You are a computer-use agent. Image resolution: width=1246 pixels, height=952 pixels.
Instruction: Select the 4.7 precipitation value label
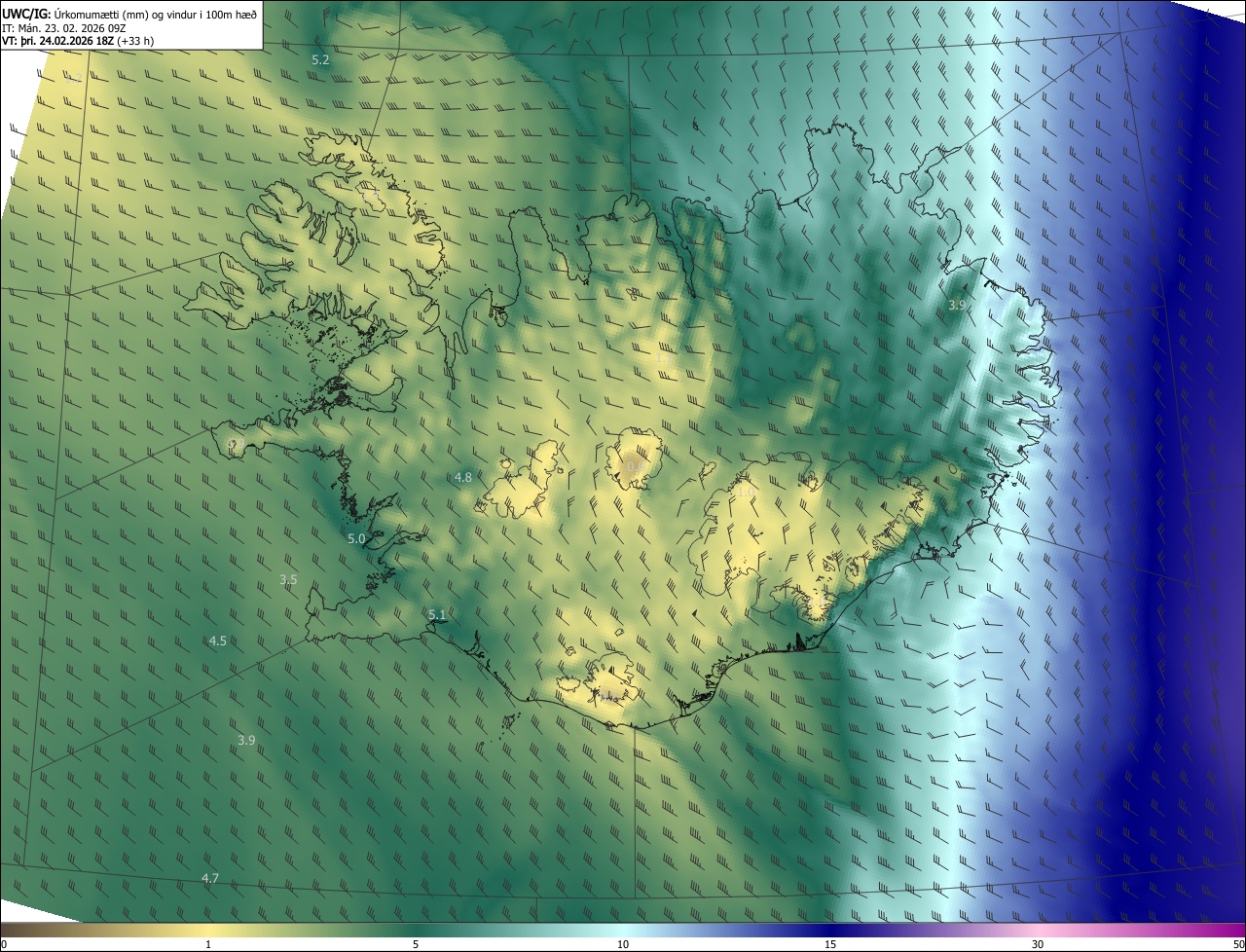click(210, 878)
